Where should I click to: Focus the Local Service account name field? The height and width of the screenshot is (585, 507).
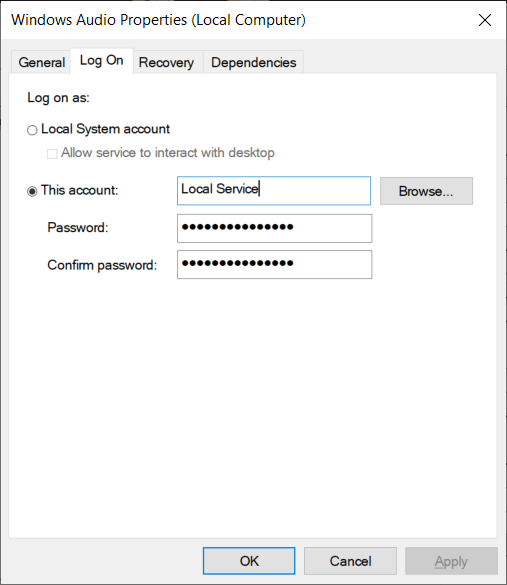pos(274,191)
